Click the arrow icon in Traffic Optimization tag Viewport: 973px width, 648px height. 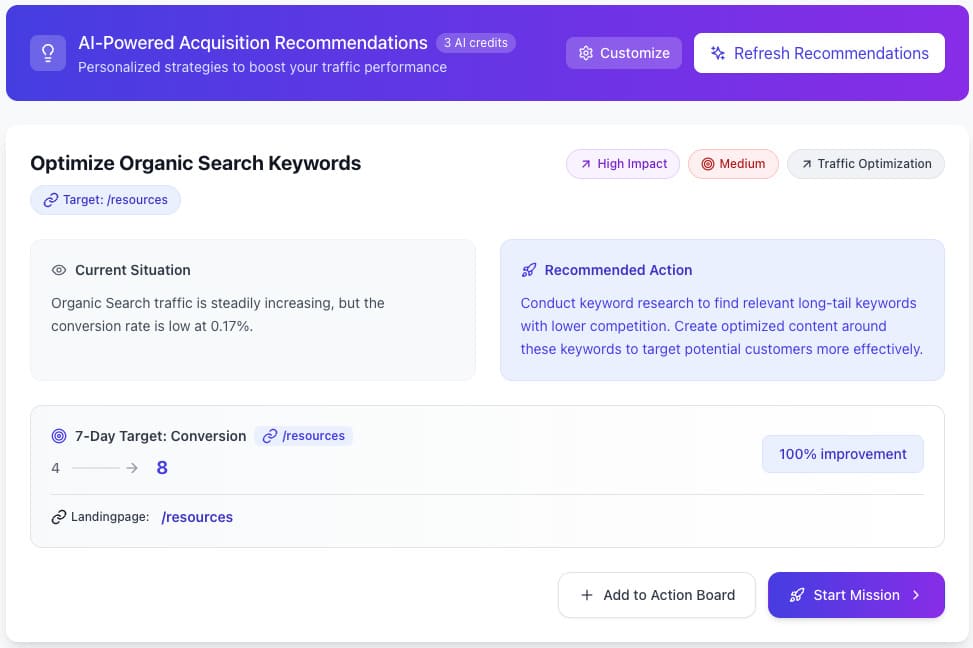pyautogui.click(x=807, y=164)
